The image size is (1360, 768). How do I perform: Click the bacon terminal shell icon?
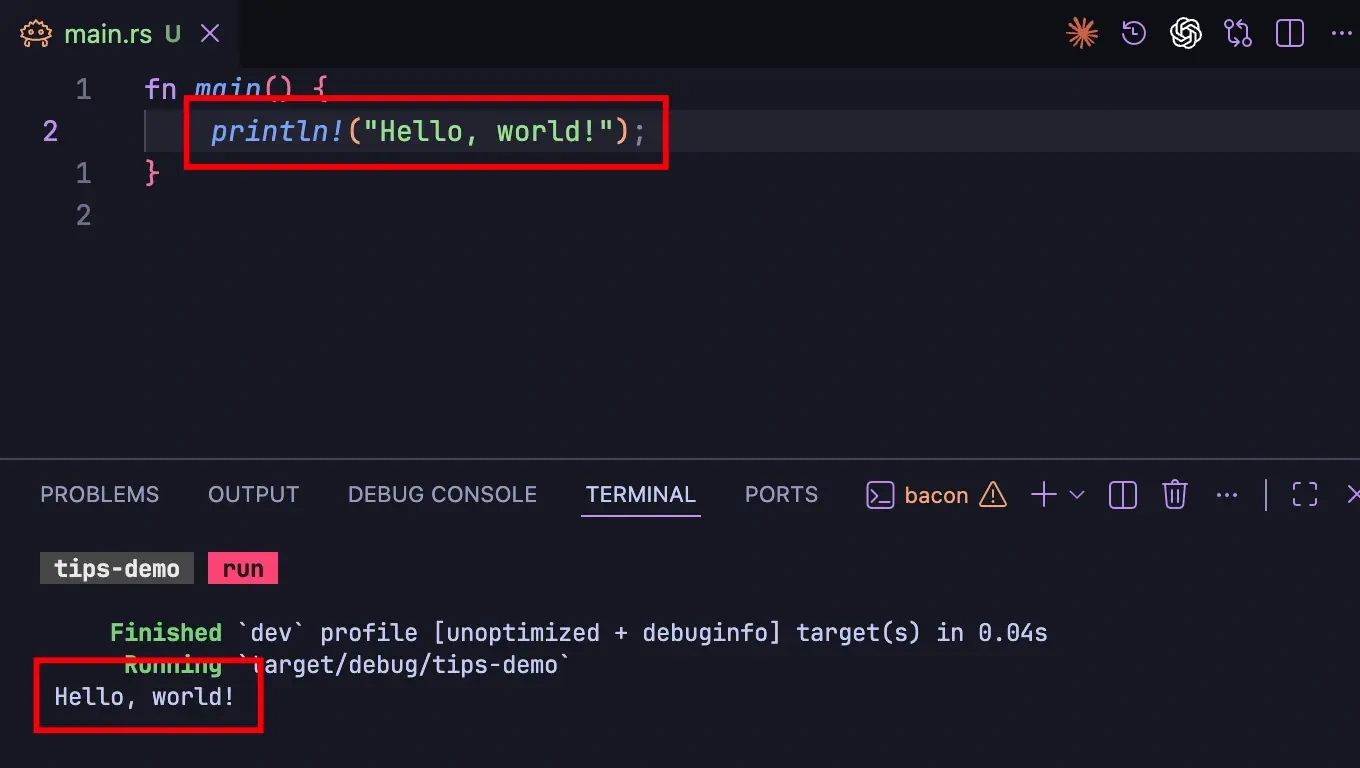click(880, 495)
